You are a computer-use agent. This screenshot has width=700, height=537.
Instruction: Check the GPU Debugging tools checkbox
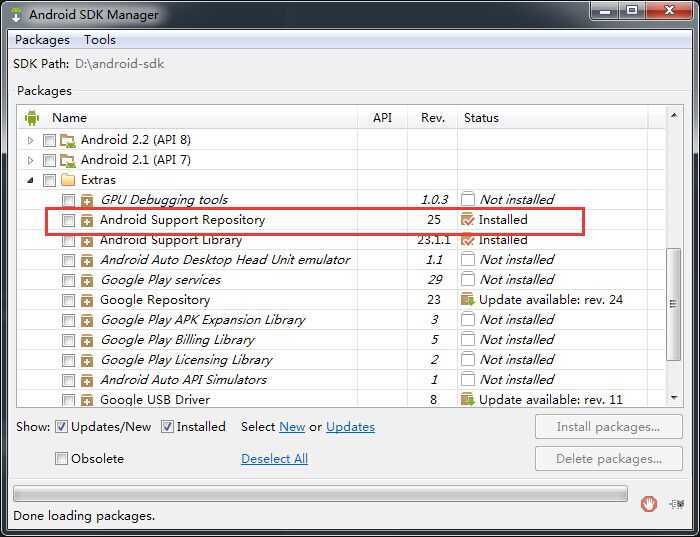[x=68, y=200]
